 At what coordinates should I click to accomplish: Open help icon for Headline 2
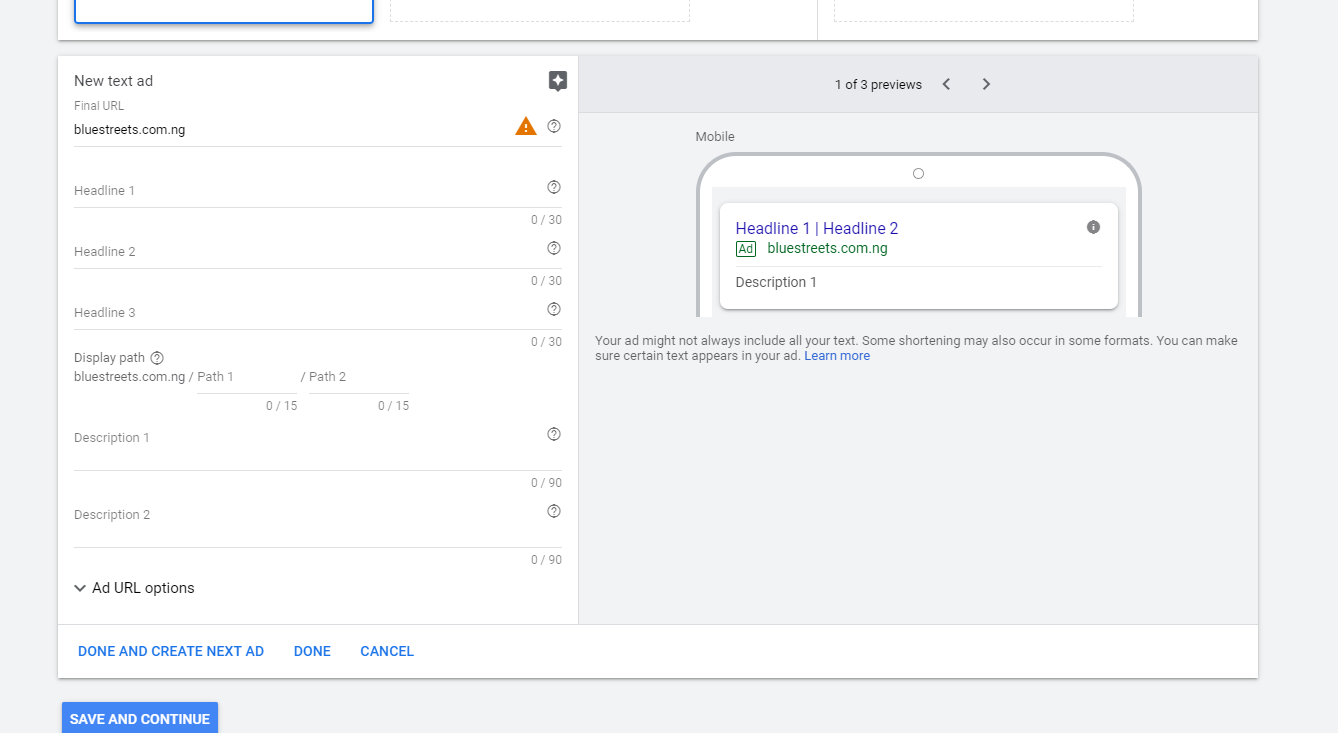point(554,248)
